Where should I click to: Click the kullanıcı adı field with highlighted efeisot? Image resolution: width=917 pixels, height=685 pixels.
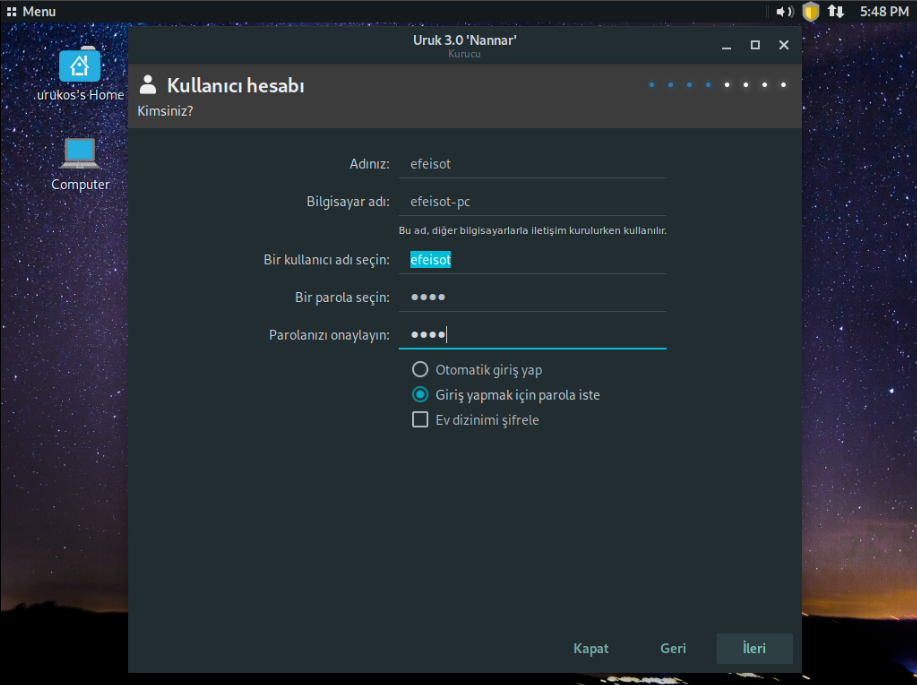pos(532,260)
